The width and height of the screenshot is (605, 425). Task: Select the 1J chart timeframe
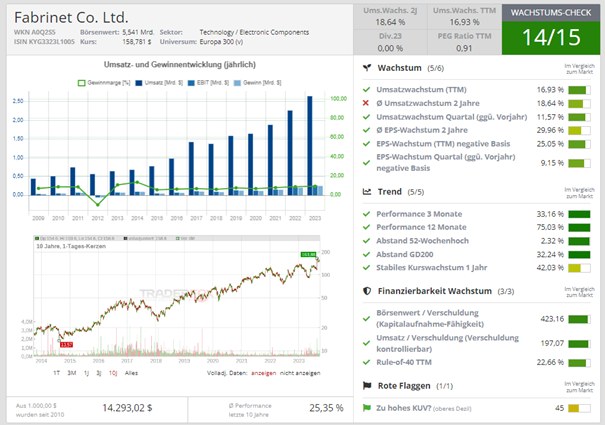(x=86, y=373)
